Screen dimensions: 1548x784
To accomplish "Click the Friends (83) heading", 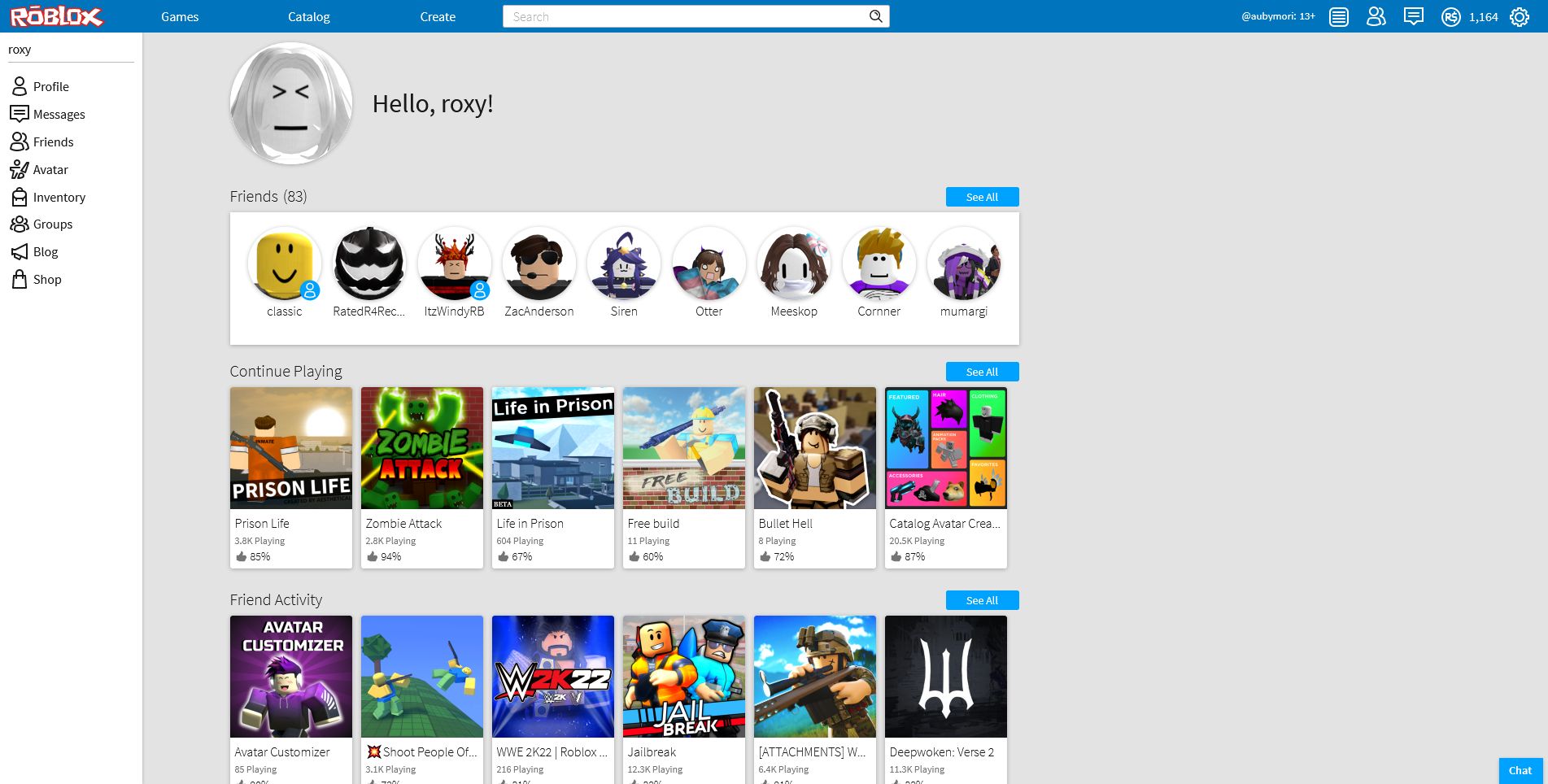I will coord(268,197).
